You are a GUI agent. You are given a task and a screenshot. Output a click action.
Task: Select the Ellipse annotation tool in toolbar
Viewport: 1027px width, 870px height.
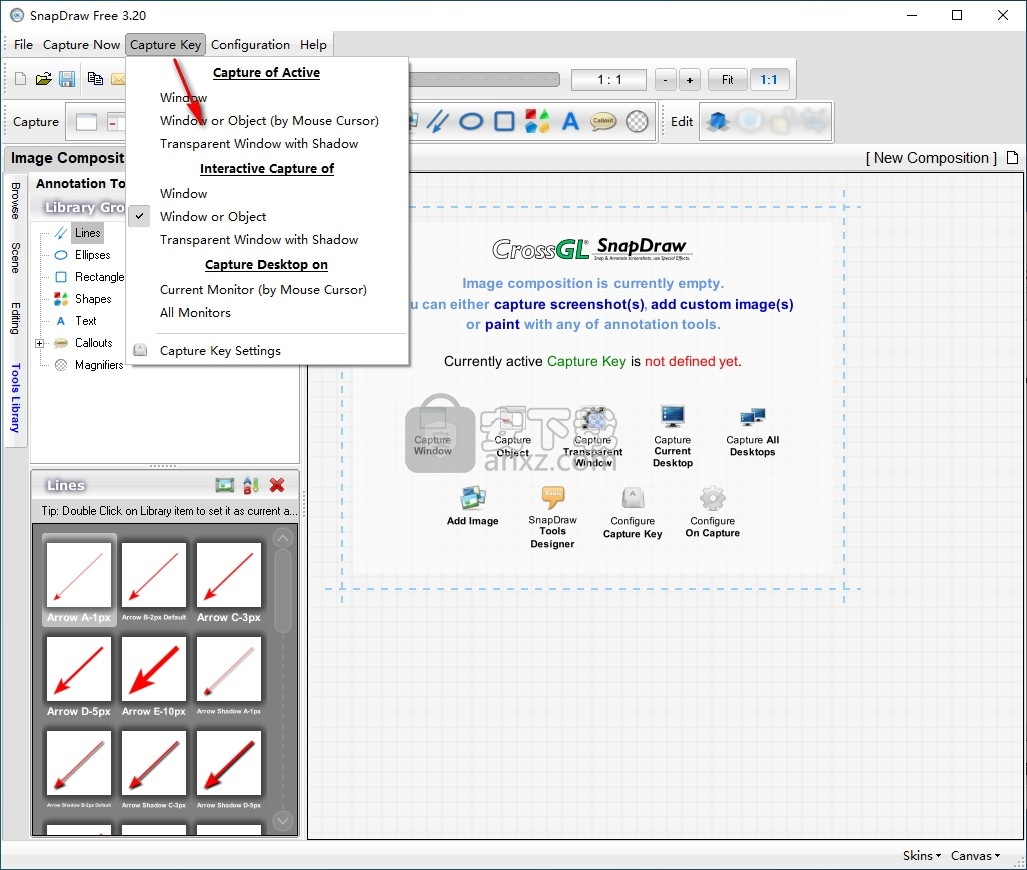pos(471,121)
